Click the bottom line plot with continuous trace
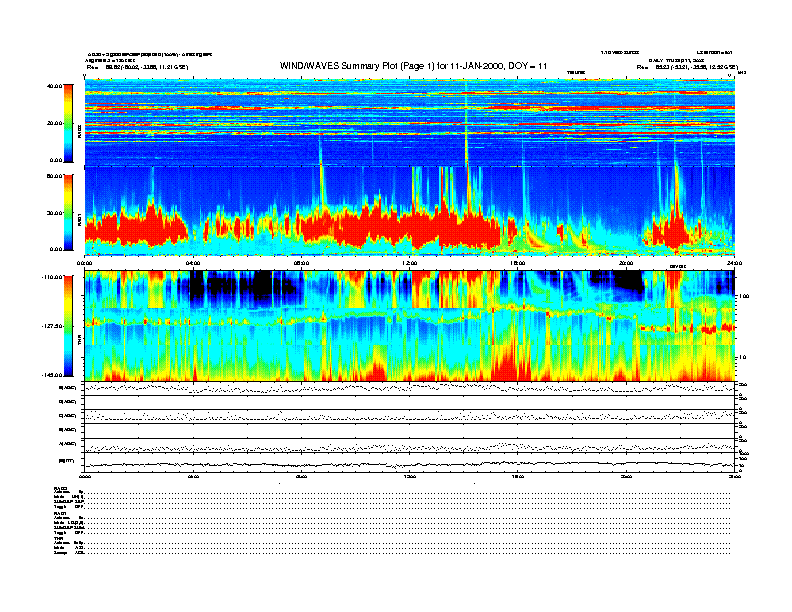792x612 pixels. click(x=410, y=463)
